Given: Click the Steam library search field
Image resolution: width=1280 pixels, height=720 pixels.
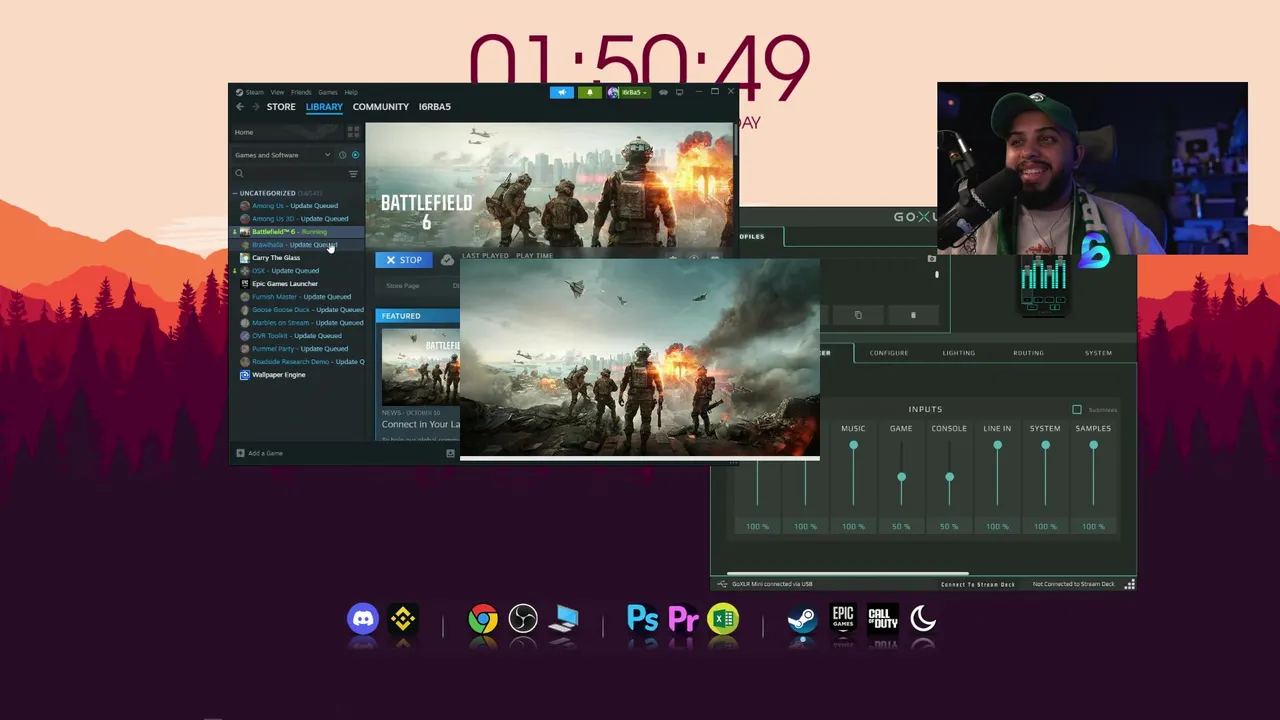Looking at the screenshot, I should point(290,174).
